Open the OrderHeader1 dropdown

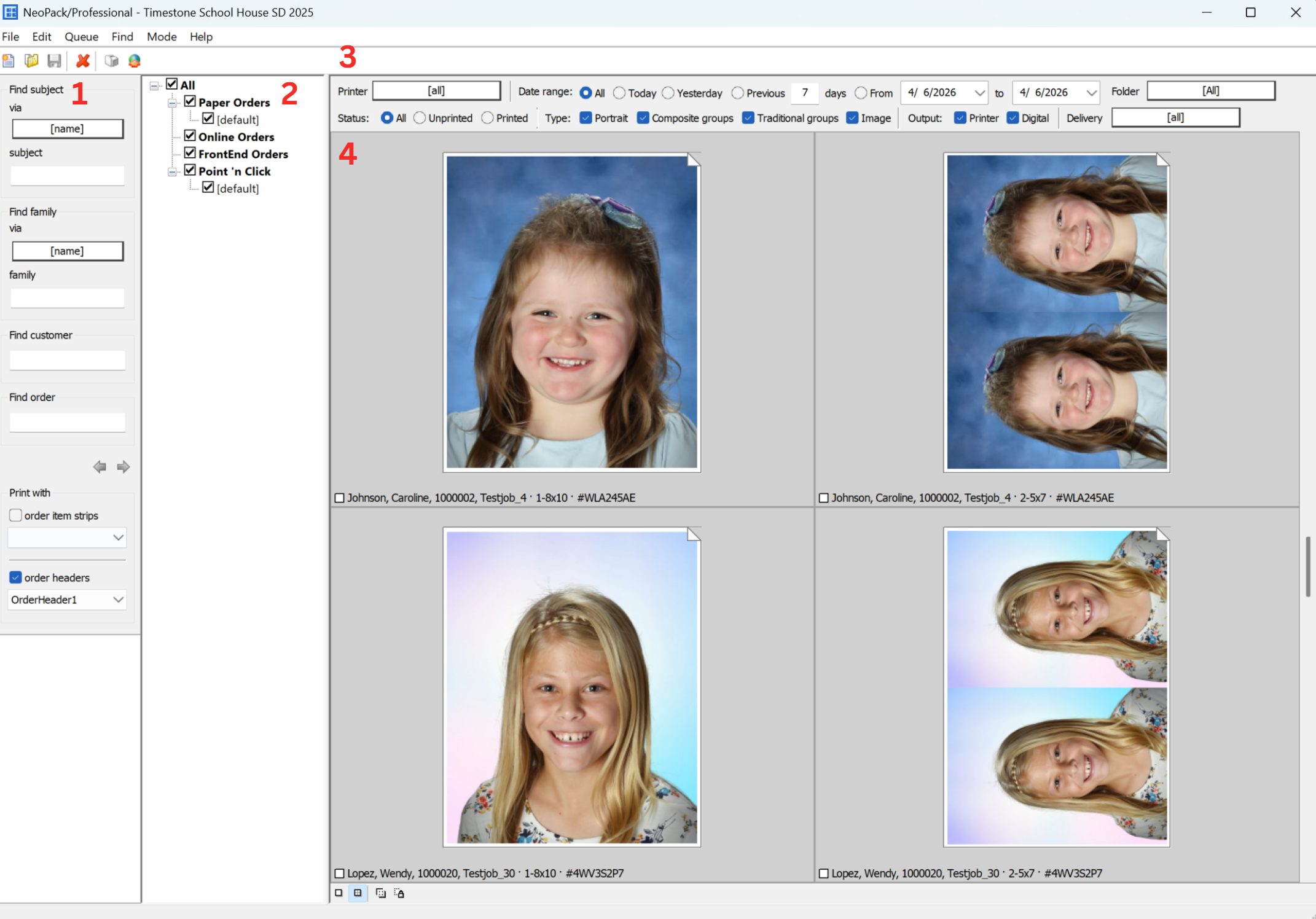[x=67, y=600]
